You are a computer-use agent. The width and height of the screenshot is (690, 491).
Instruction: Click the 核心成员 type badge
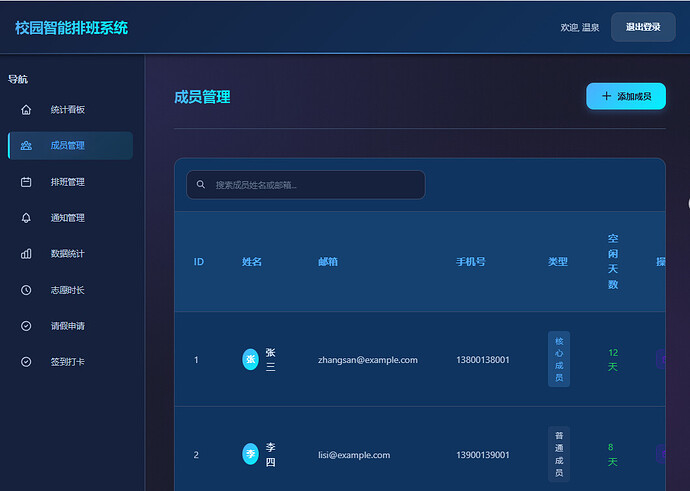point(559,359)
